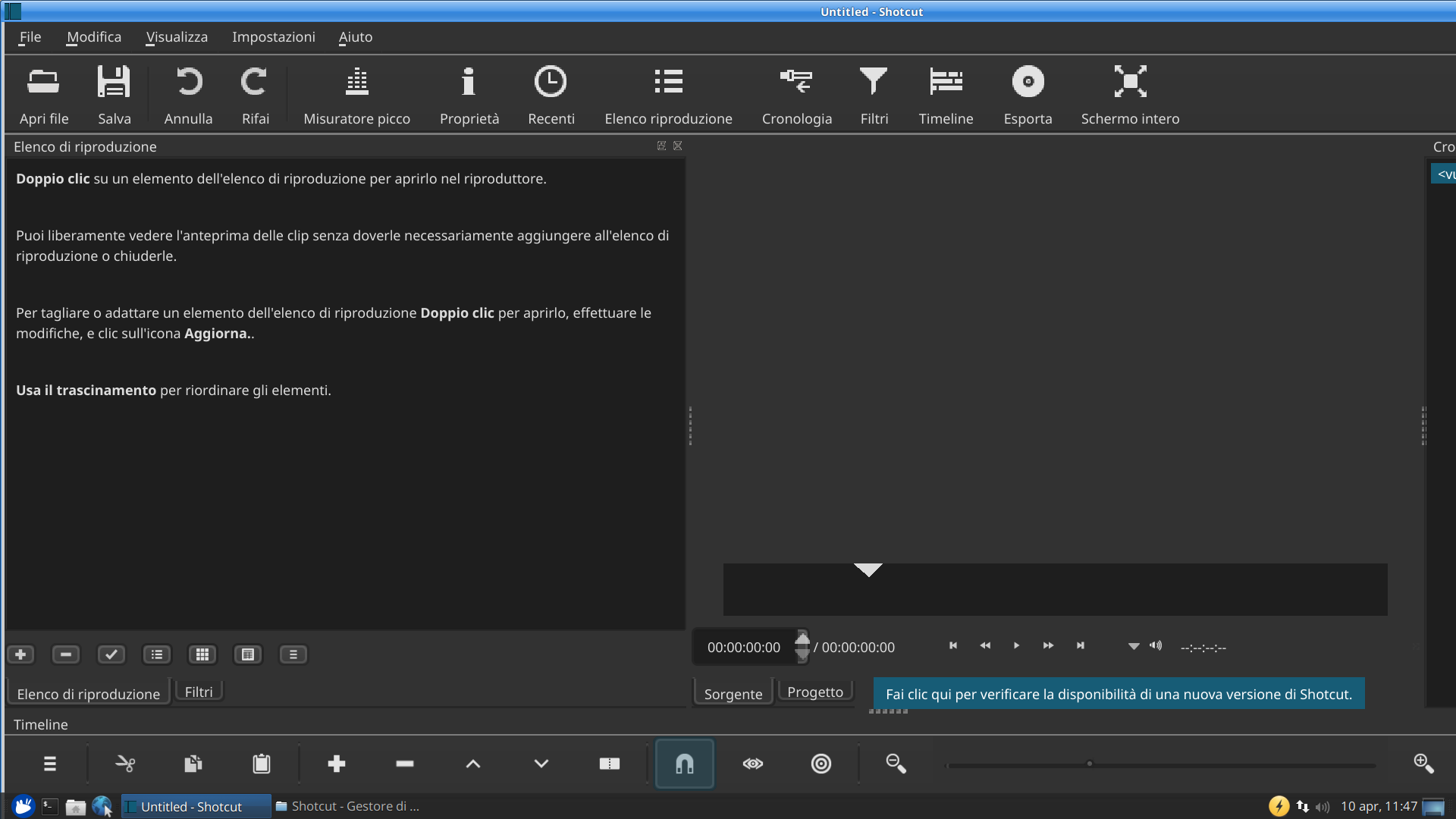This screenshot has width=1456, height=819.
Task: Open player zoom dropdown arrow
Action: click(1134, 646)
